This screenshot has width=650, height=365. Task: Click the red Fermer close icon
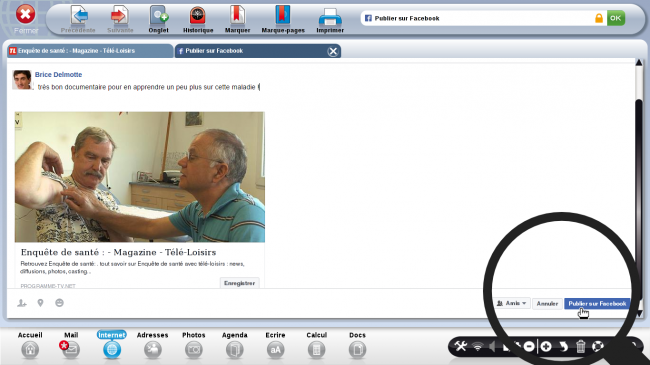coord(25,15)
